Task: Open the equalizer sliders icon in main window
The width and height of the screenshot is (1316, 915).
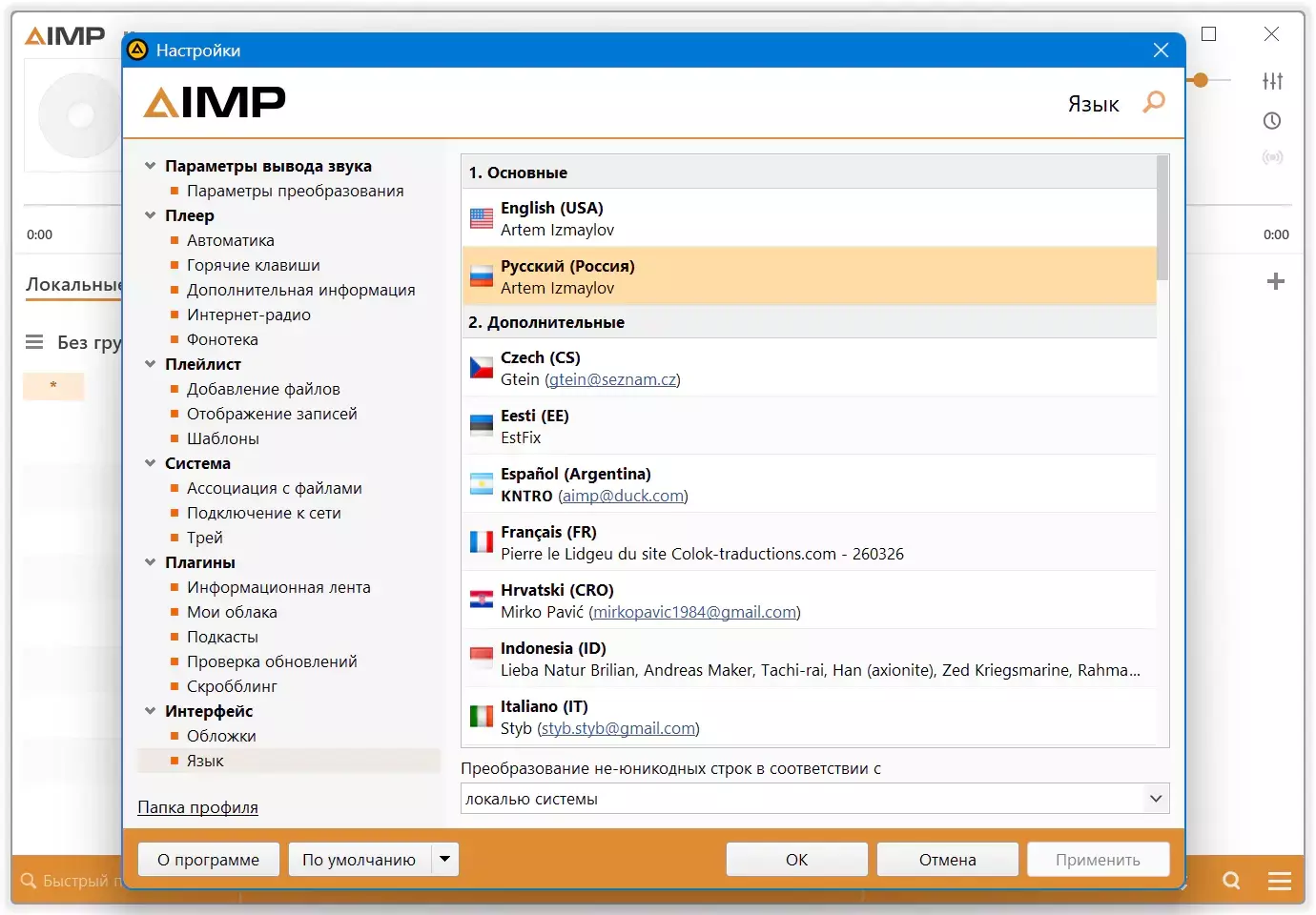Action: [1272, 81]
